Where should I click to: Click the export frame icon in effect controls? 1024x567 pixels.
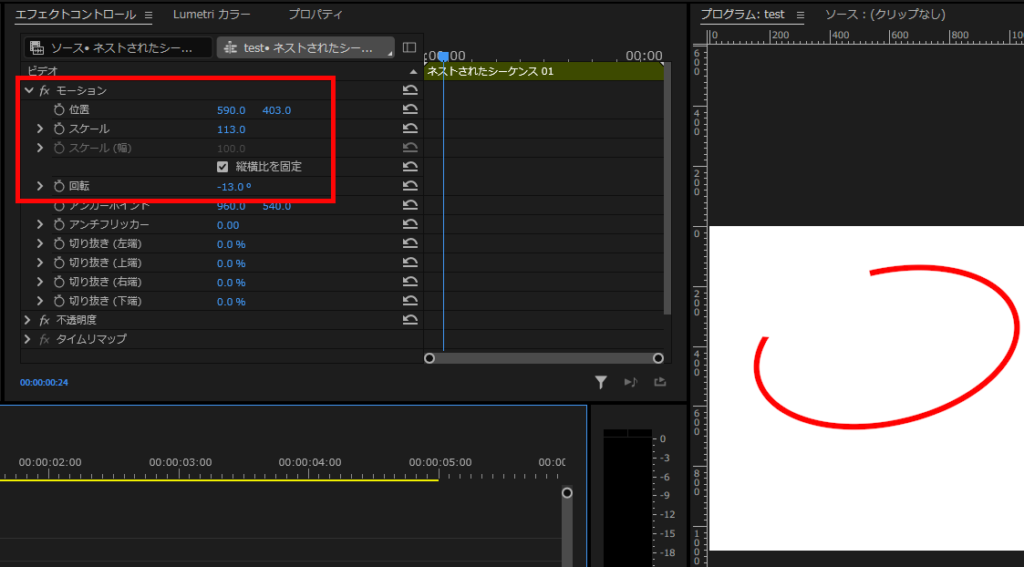coord(660,382)
